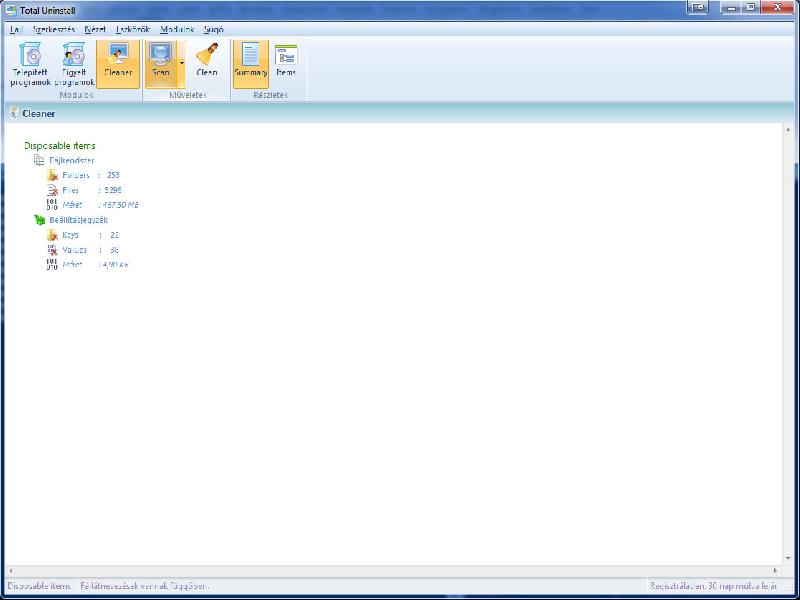Click the Files delete icon

coord(52,190)
